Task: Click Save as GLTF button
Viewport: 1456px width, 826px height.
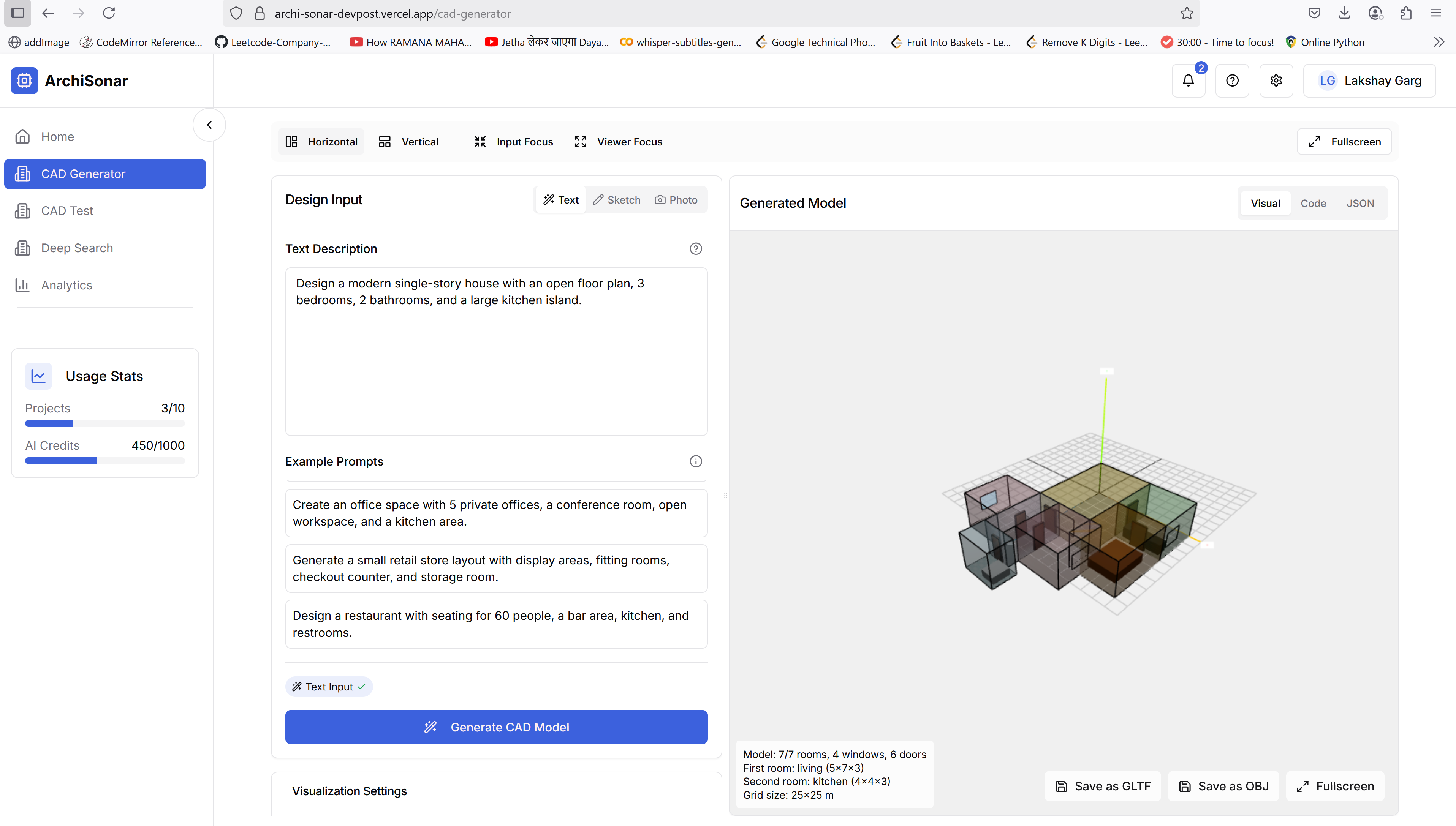Action: (1103, 786)
